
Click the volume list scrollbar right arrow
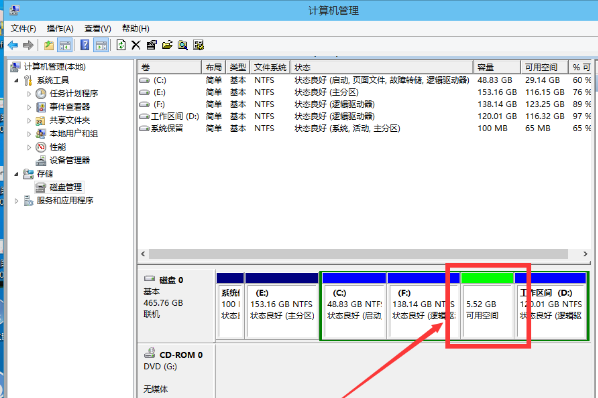coord(585,254)
